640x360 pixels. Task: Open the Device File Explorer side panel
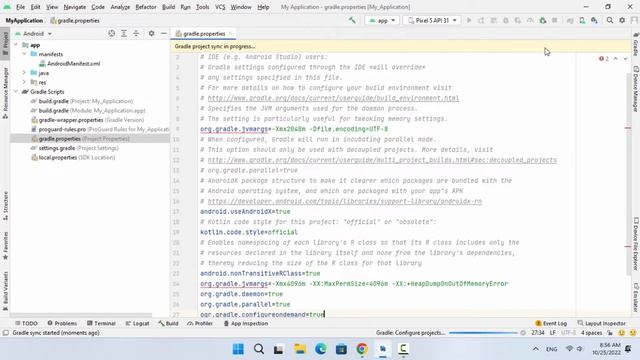(x=636, y=243)
